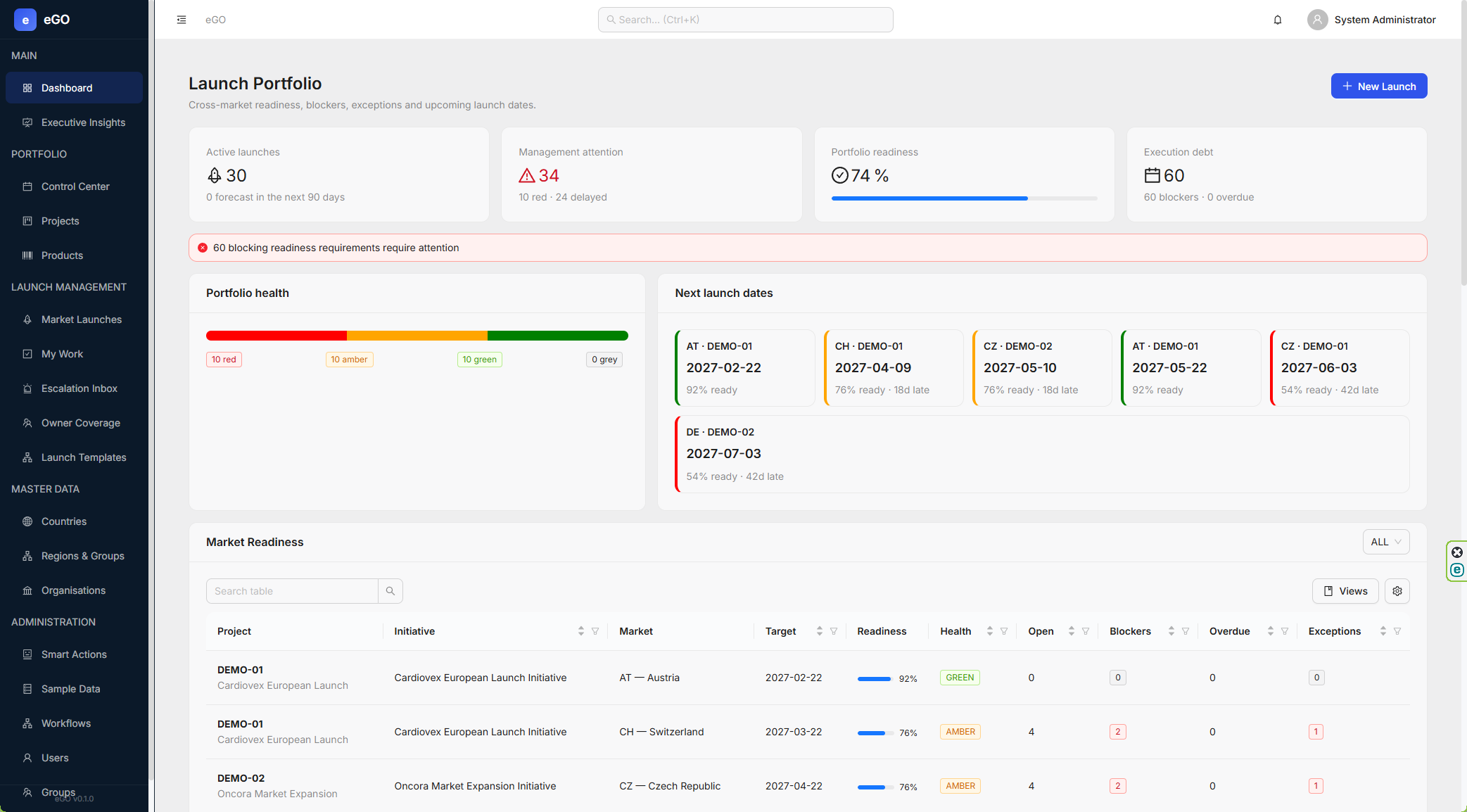Click the floating close widget icon
This screenshot has width=1467, height=812.
point(1457,552)
